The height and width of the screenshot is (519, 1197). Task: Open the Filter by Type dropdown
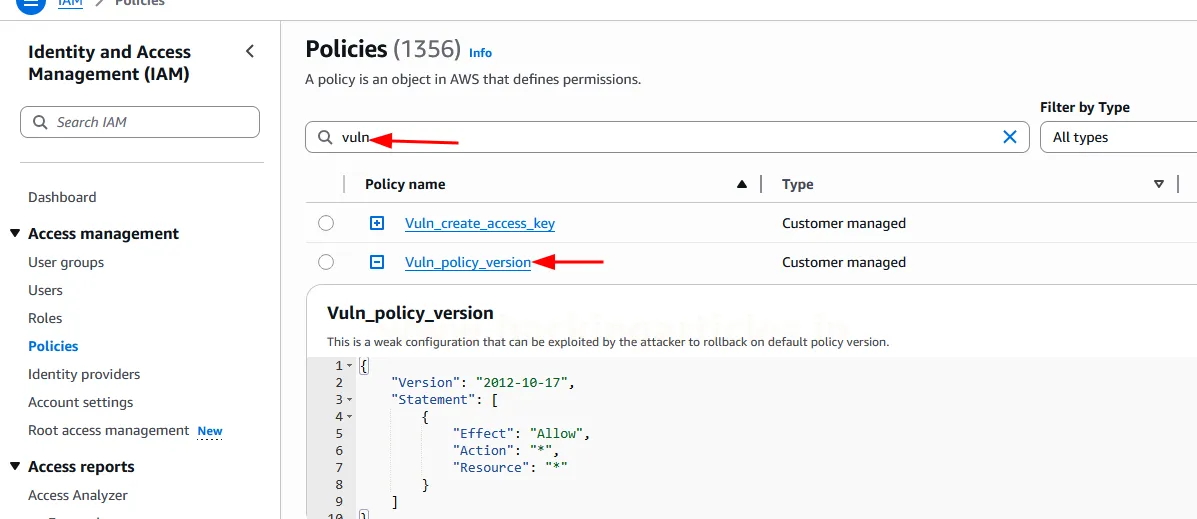(1118, 137)
